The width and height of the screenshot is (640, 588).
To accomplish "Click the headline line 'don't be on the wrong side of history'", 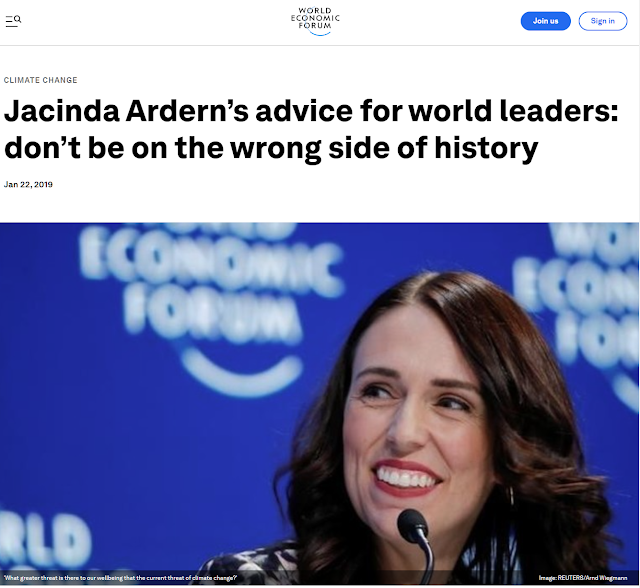I will point(271,148).
